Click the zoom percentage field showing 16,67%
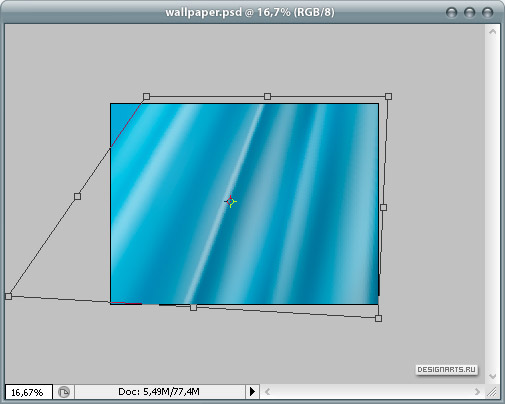 pos(29,392)
